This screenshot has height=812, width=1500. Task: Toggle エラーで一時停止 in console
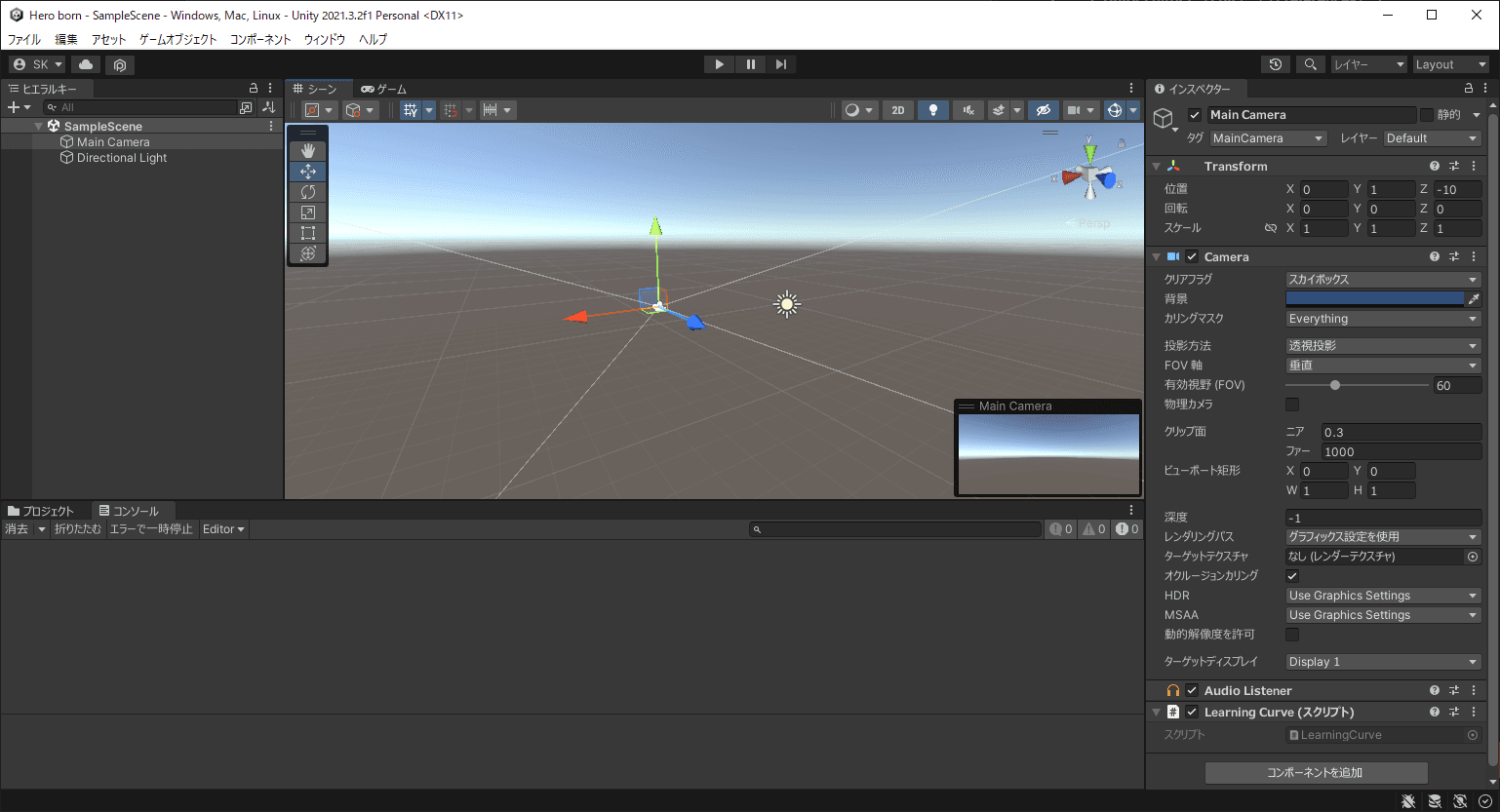[151, 529]
